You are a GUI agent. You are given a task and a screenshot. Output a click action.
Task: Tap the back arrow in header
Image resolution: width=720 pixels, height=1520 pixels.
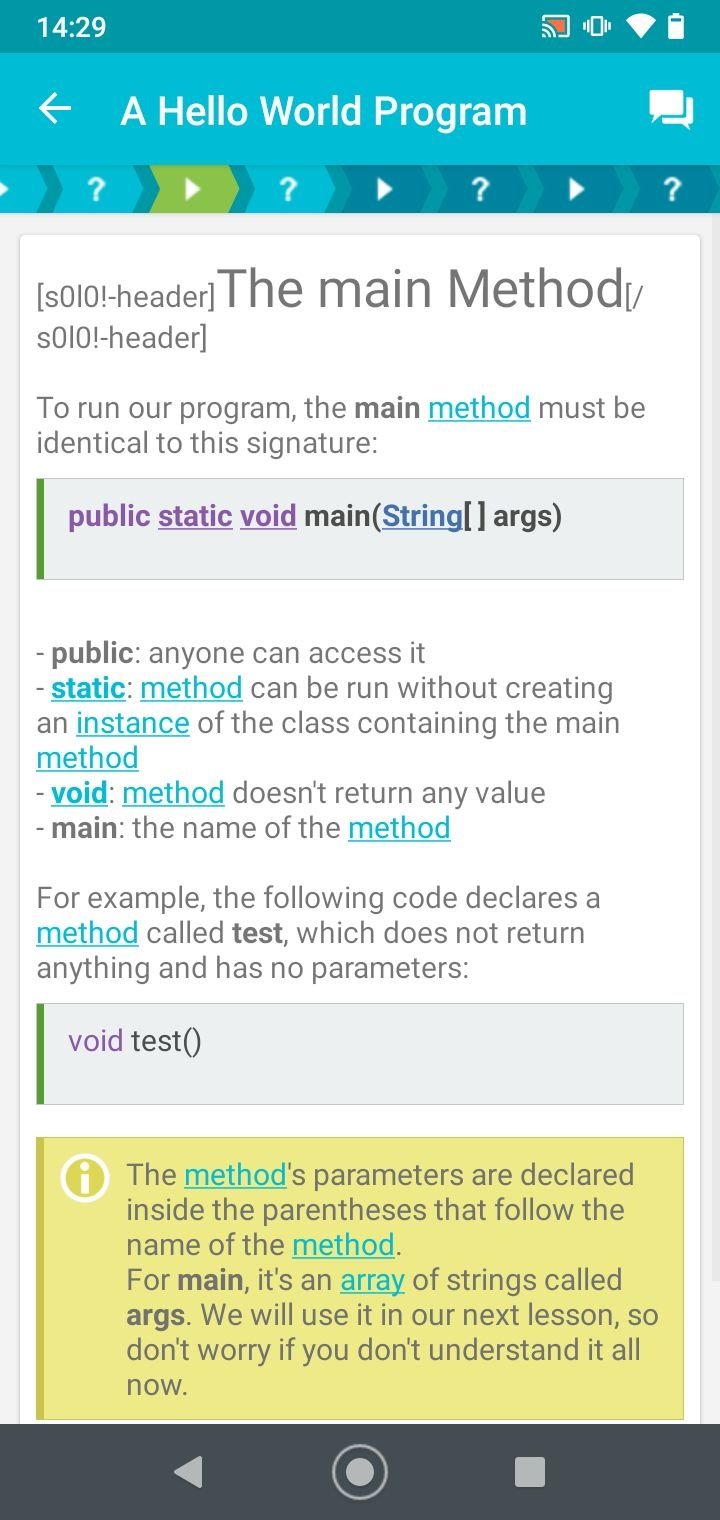click(55, 109)
